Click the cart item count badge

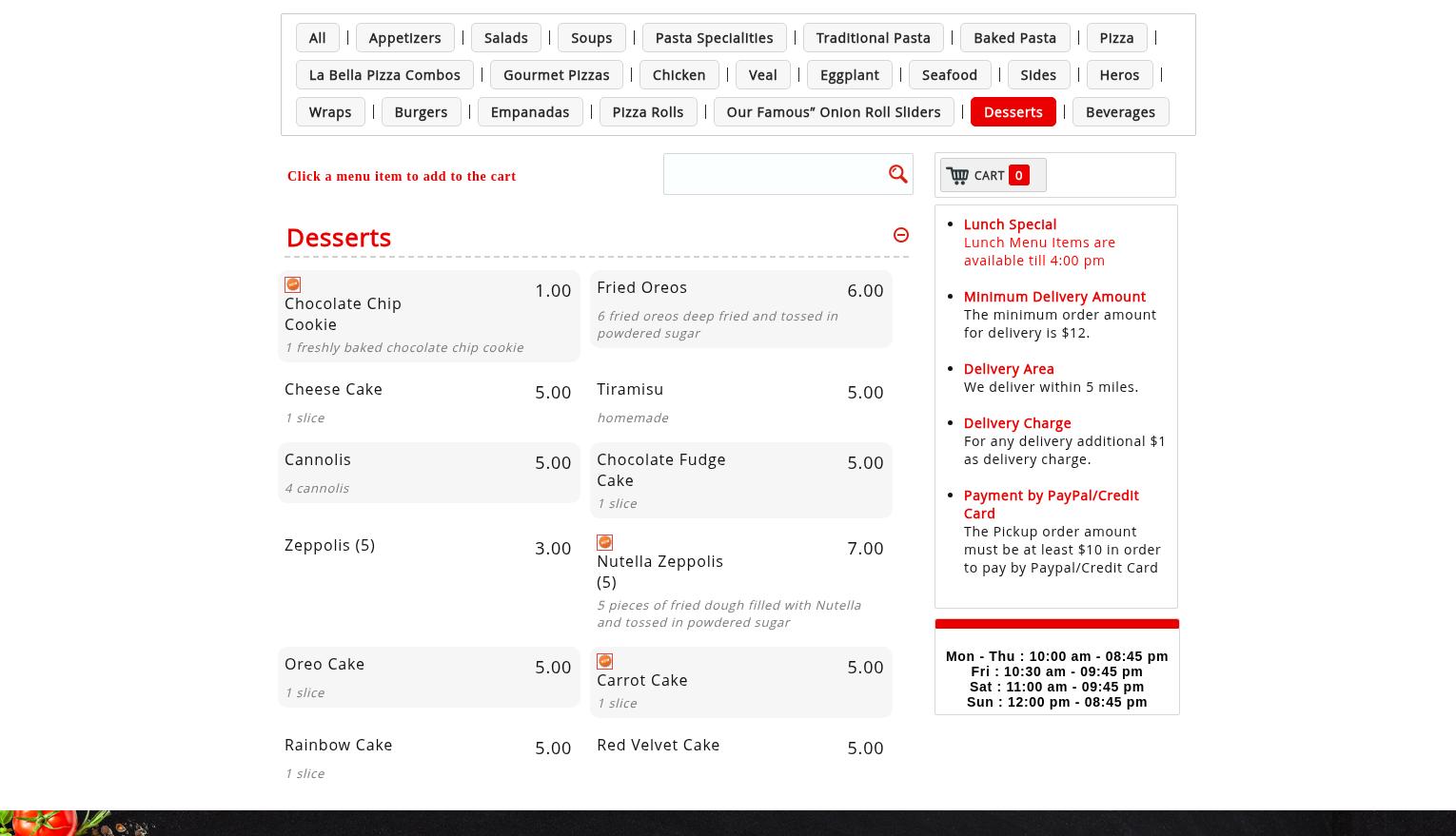[1018, 175]
